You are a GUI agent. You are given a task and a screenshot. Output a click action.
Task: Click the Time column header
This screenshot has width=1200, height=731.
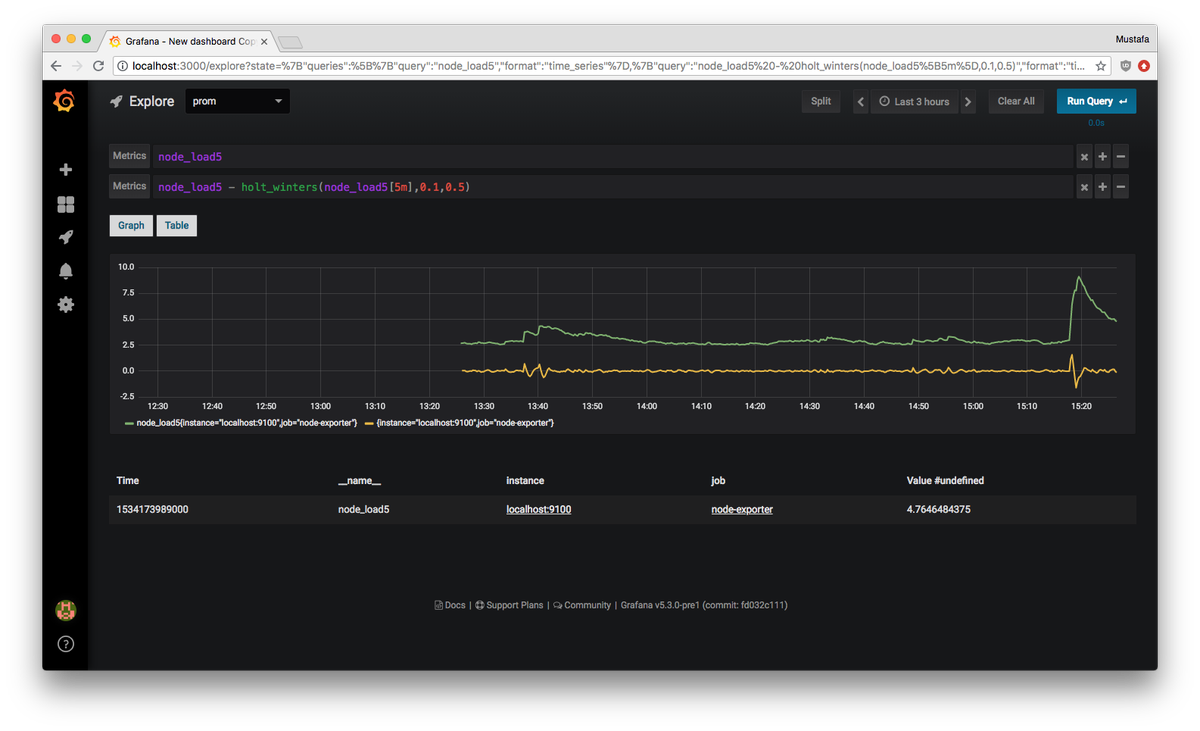point(128,481)
